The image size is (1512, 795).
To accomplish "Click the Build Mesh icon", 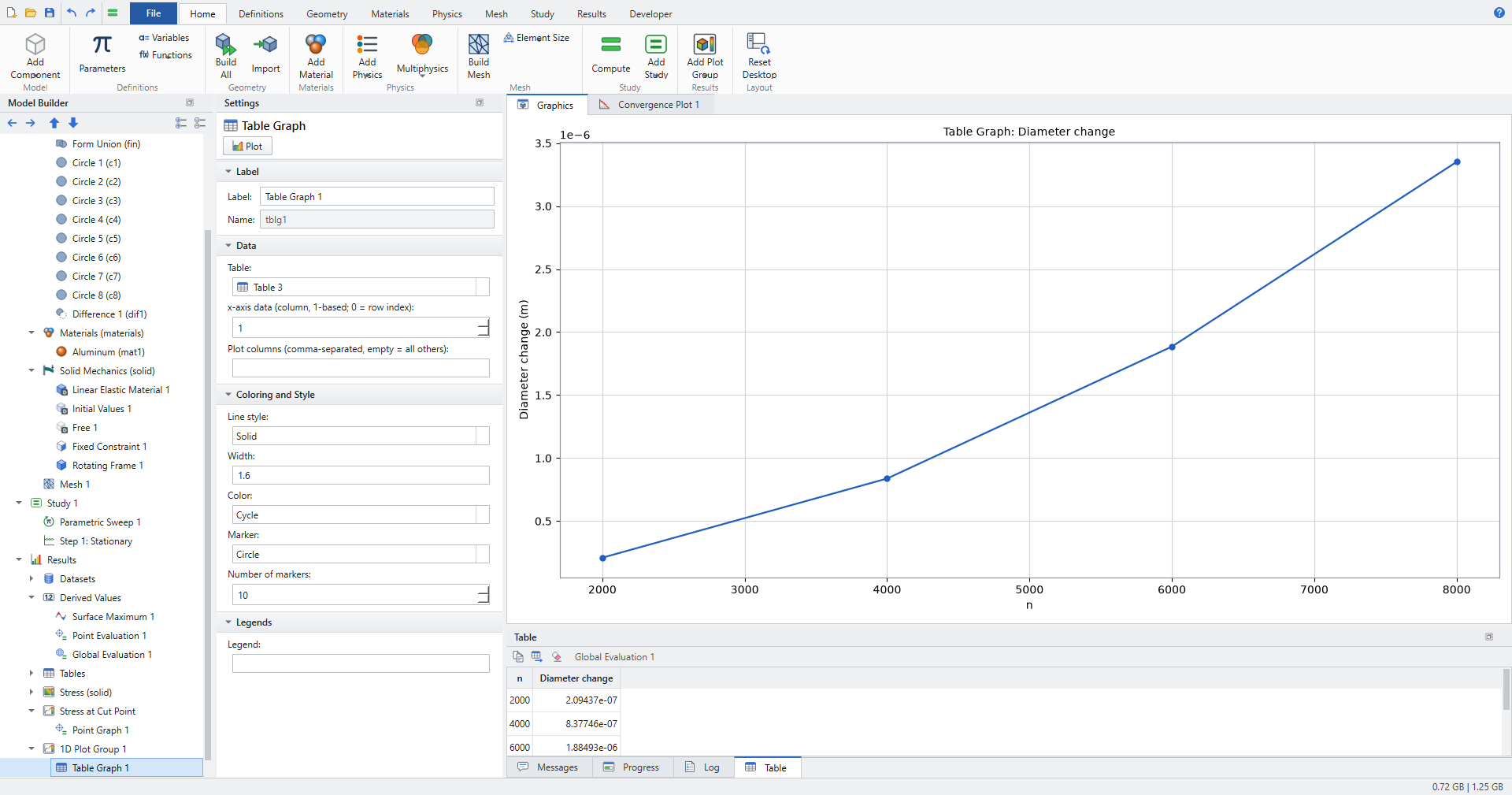I will pyautogui.click(x=479, y=44).
